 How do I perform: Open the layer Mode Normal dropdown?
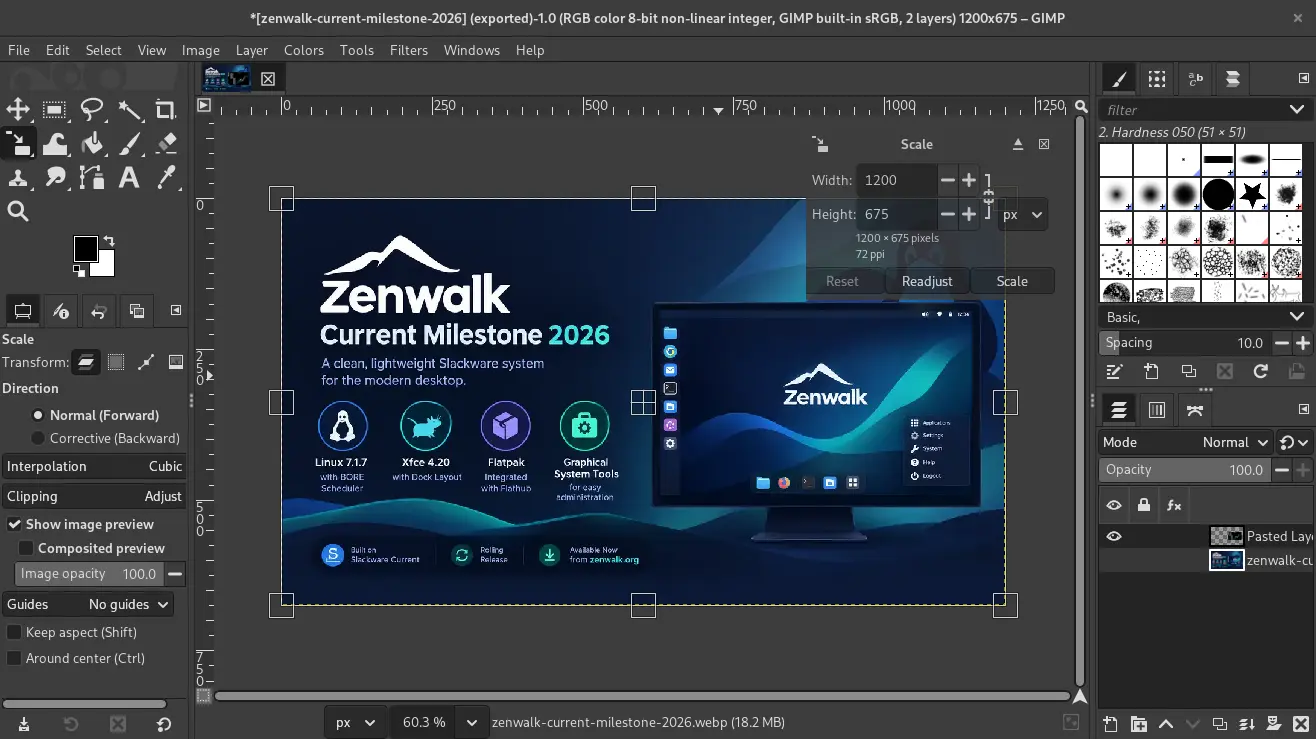(x=1185, y=442)
